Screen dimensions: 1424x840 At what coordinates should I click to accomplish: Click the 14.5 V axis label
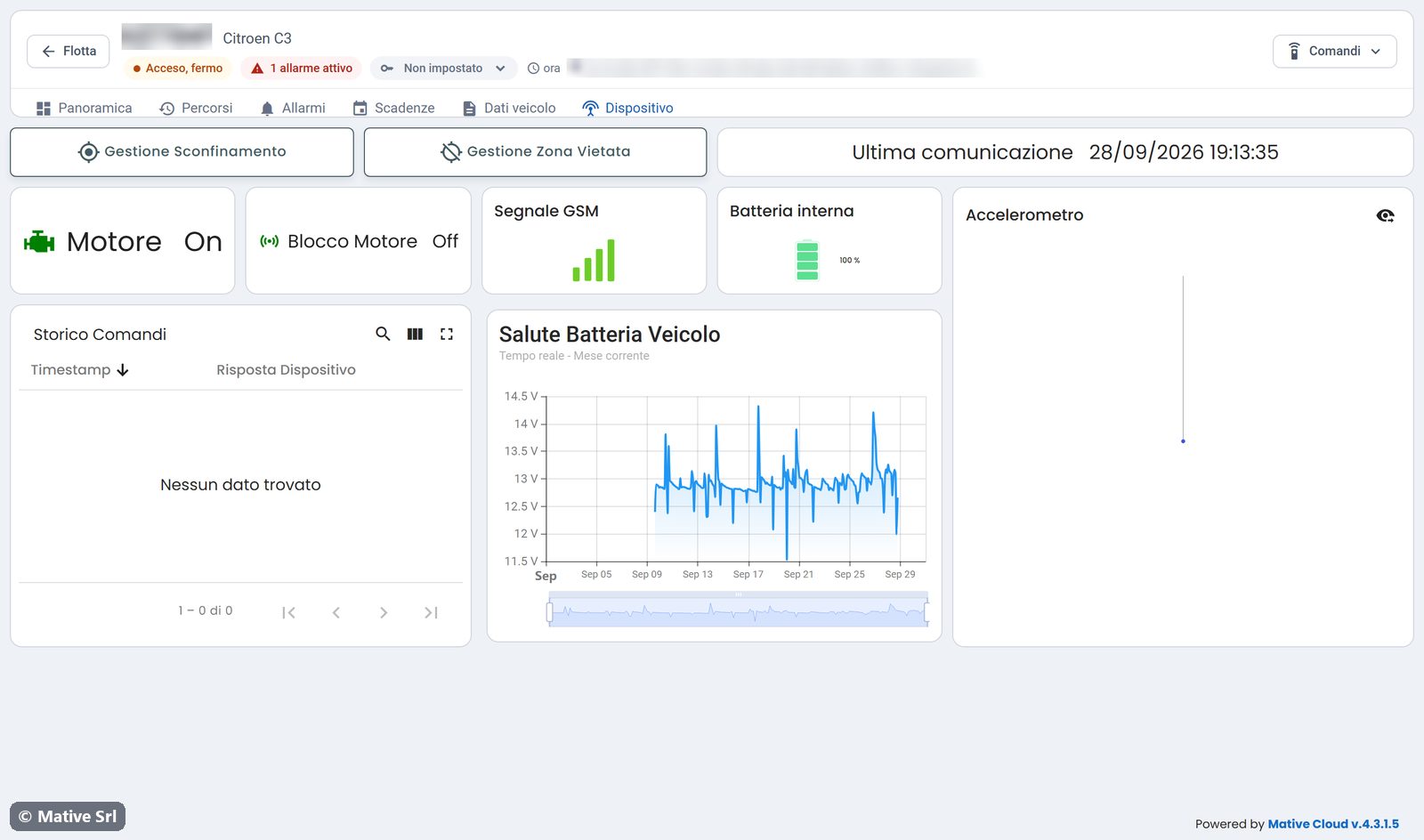click(x=521, y=396)
